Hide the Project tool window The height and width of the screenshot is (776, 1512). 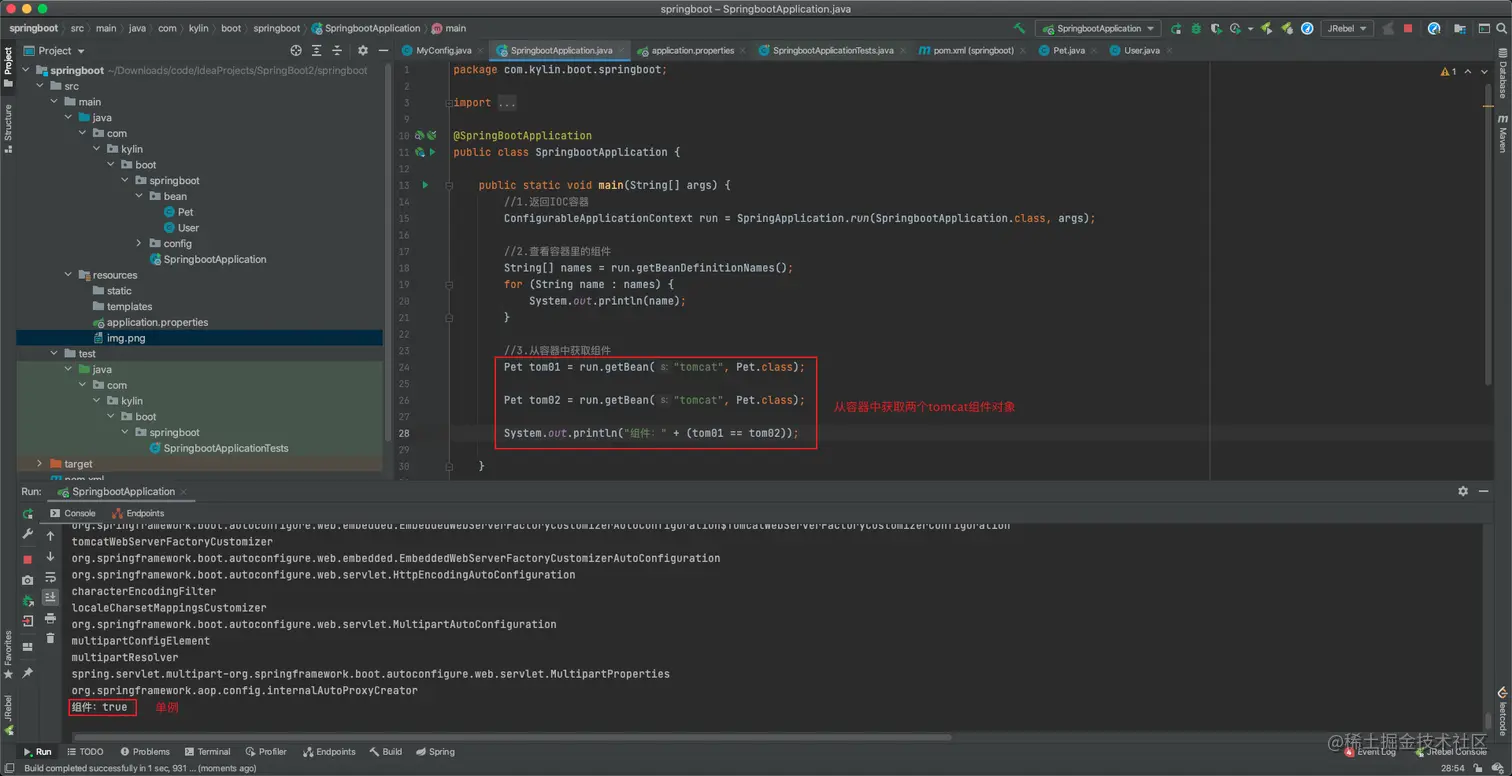[x=382, y=50]
